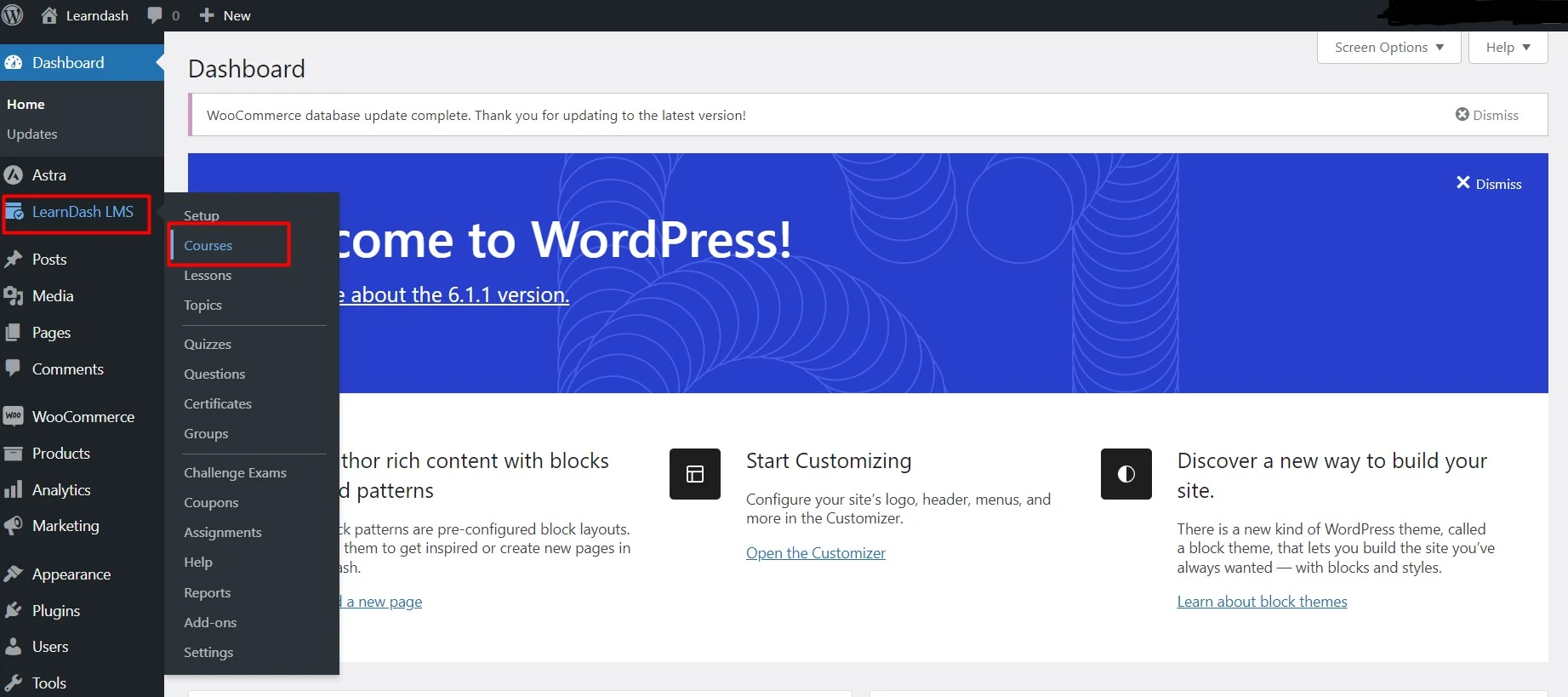
Task: Click the X icon on the welcome panel
Action: point(1463,183)
